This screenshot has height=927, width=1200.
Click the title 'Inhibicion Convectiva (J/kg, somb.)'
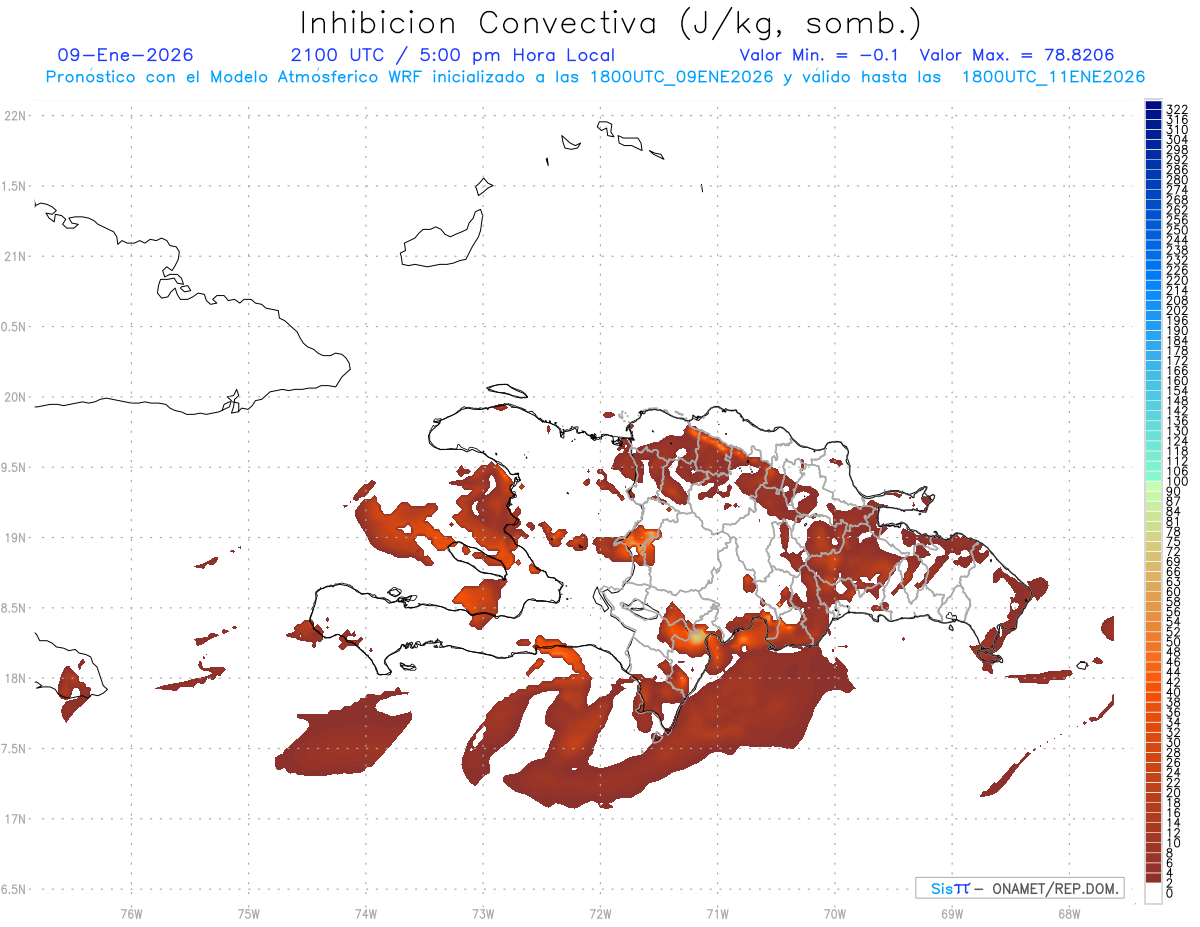pyautogui.click(x=610, y=23)
